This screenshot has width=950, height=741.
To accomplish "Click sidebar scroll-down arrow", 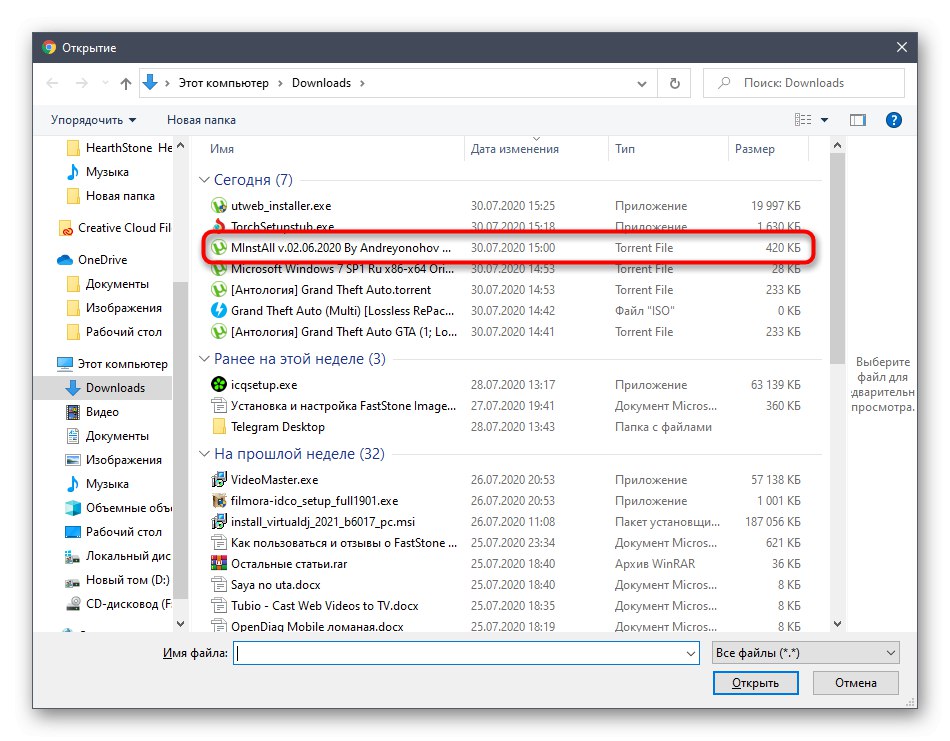I will click(x=181, y=623).
